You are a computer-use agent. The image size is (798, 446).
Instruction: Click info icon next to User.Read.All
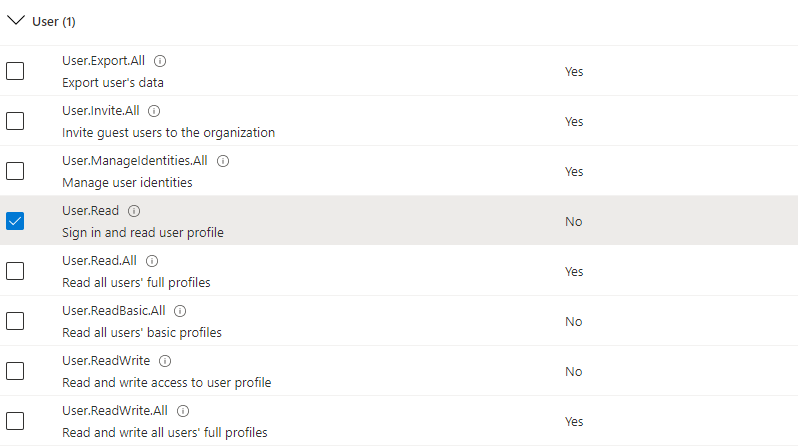coord(152,261)
